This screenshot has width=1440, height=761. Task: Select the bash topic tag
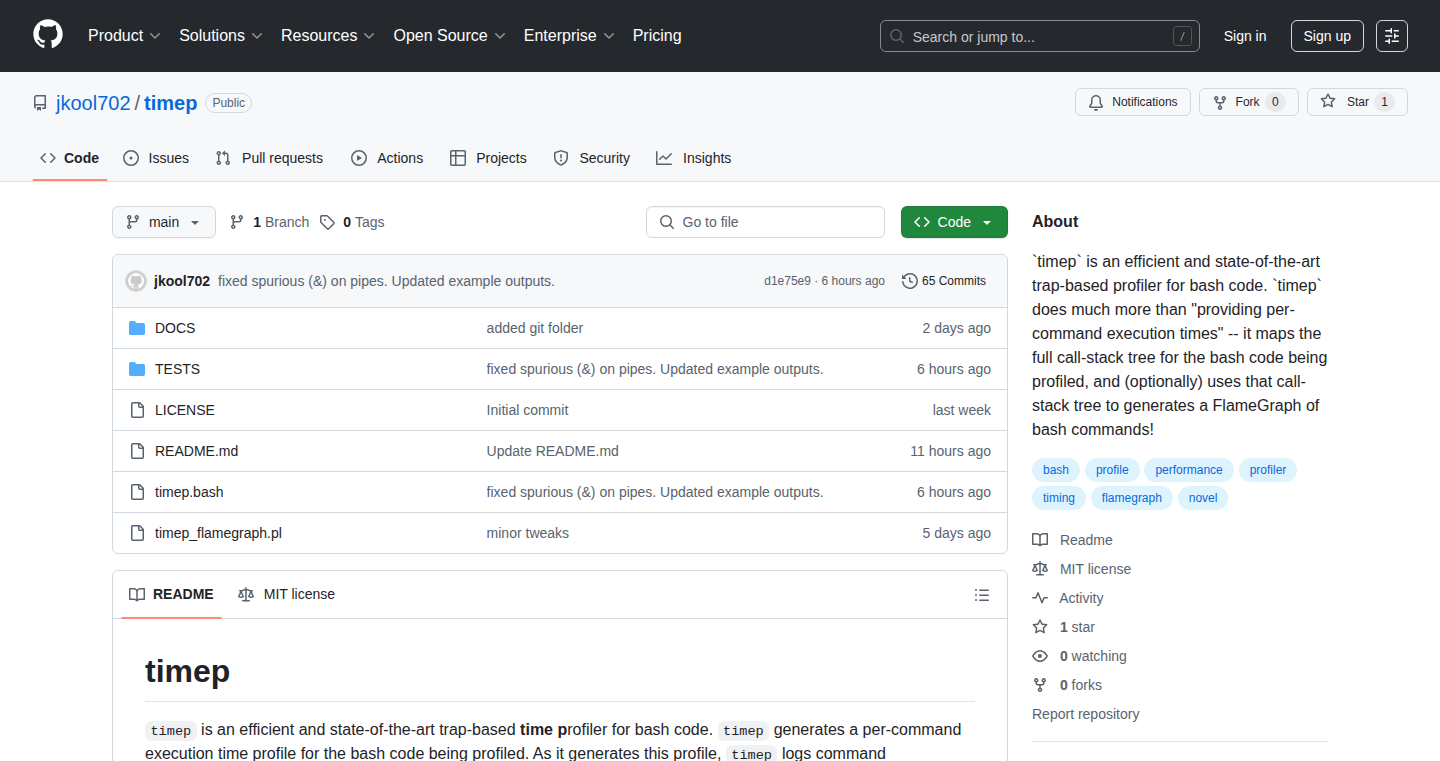click(1056, 470)
